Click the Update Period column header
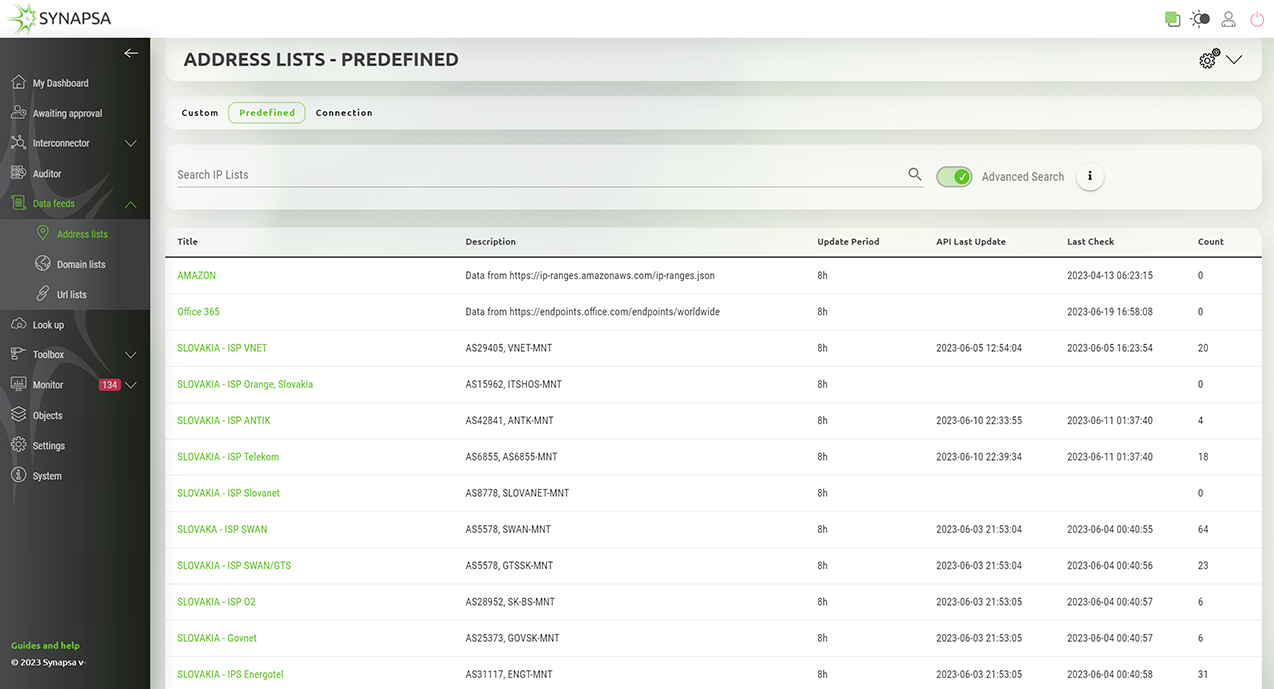 (848, 241)
